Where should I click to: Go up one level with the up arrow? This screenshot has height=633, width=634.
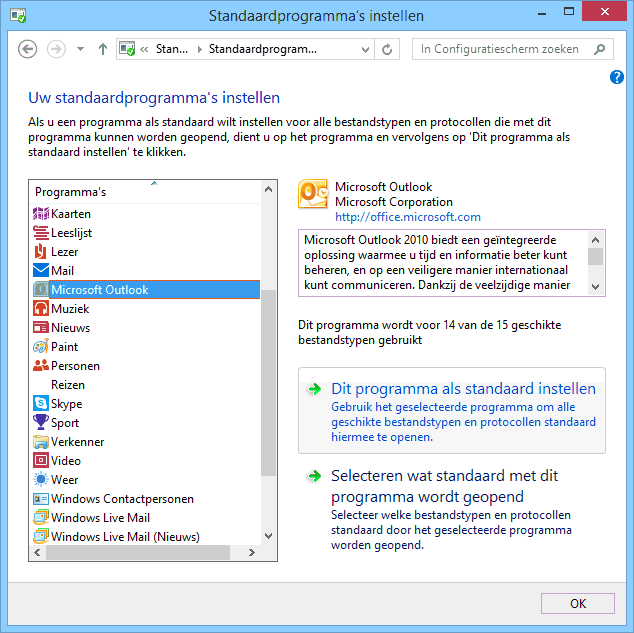tap(103, 49)
